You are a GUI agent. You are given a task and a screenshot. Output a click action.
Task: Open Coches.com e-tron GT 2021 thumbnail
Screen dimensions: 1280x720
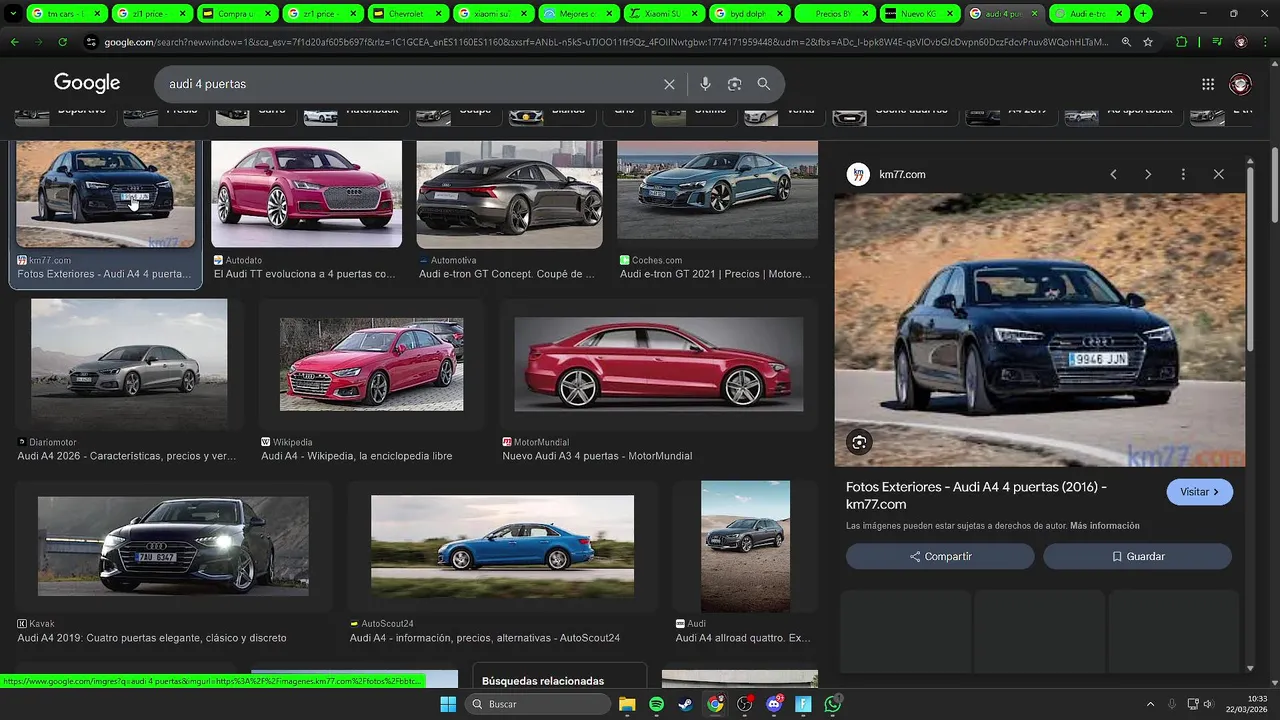click(717, 190)
